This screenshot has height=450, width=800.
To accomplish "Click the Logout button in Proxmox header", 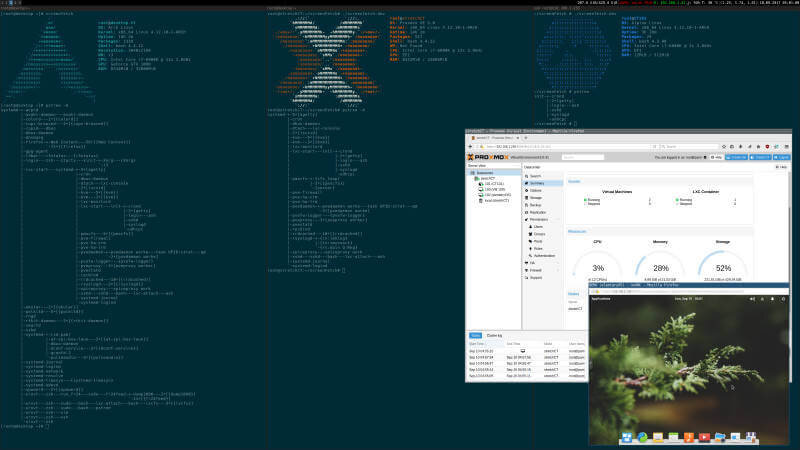I will pyautogui.click(x=782, y=157).
